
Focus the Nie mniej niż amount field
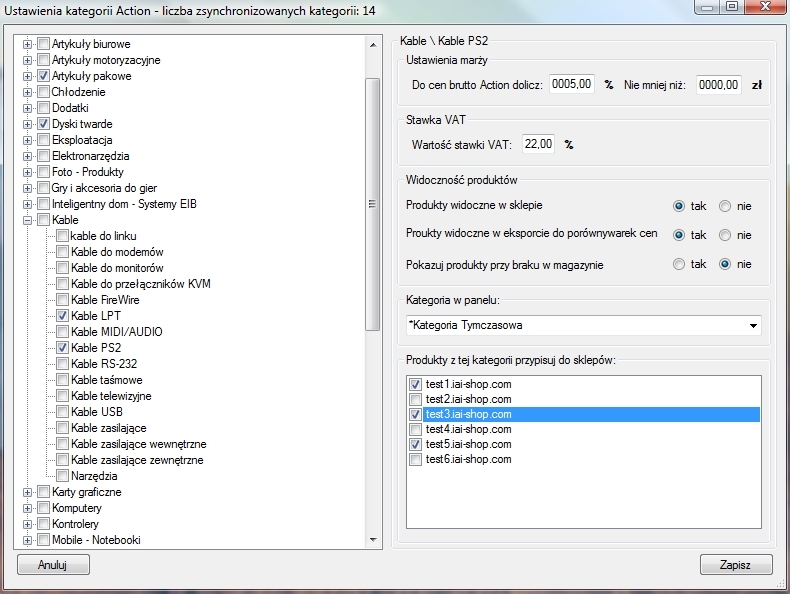[x=718, y=85]
